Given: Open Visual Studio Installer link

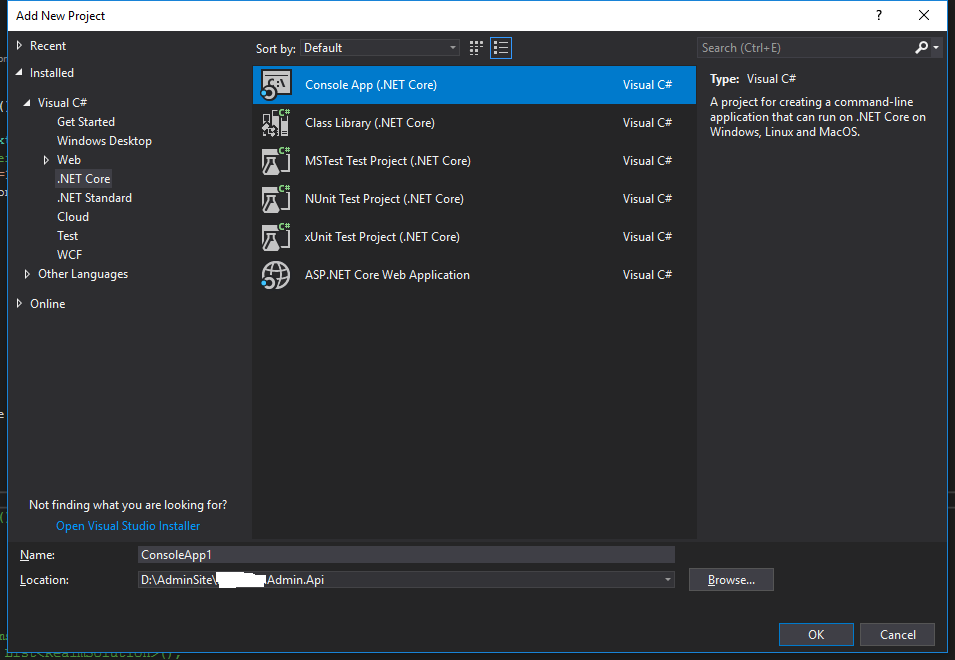Looking at the screenshot, I should (x=128, y=525).
